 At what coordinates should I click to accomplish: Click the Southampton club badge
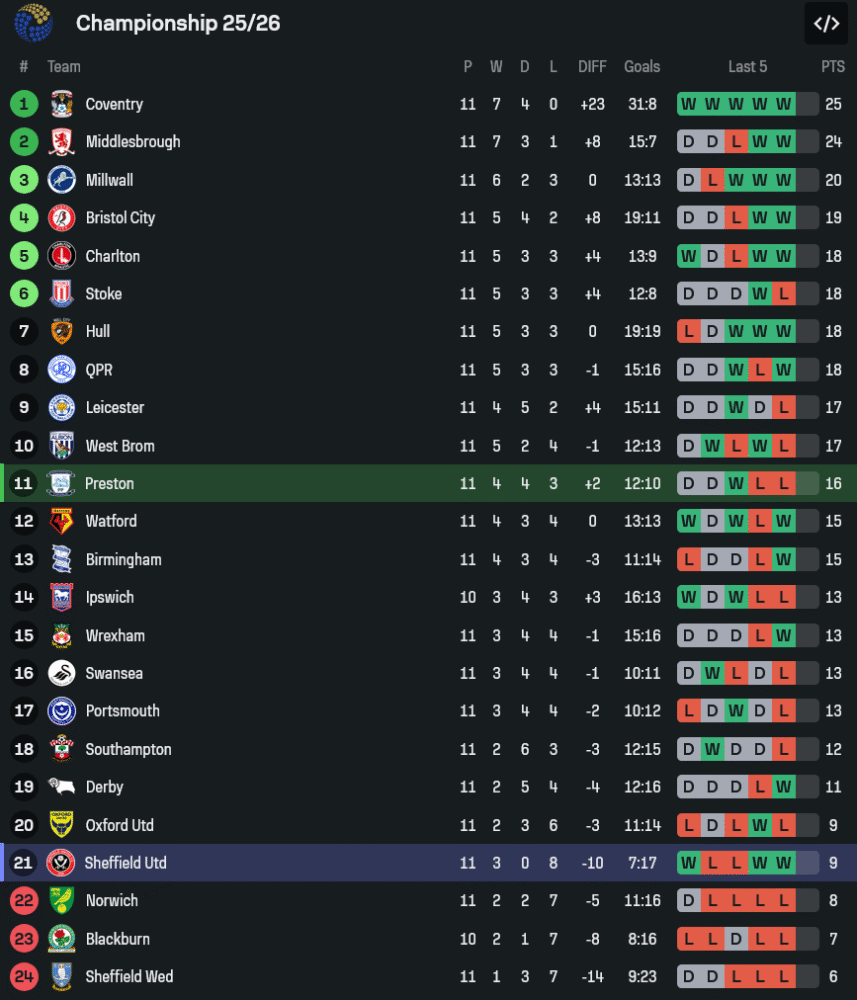click(x=62, y=749)
